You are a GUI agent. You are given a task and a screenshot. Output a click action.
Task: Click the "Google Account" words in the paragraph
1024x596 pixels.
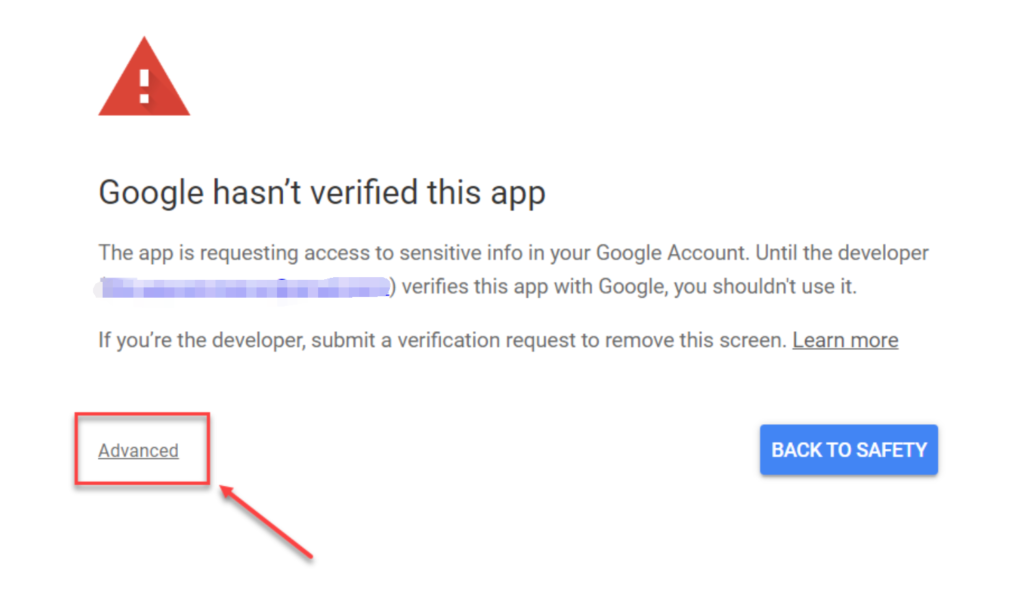tap(671, 253)
